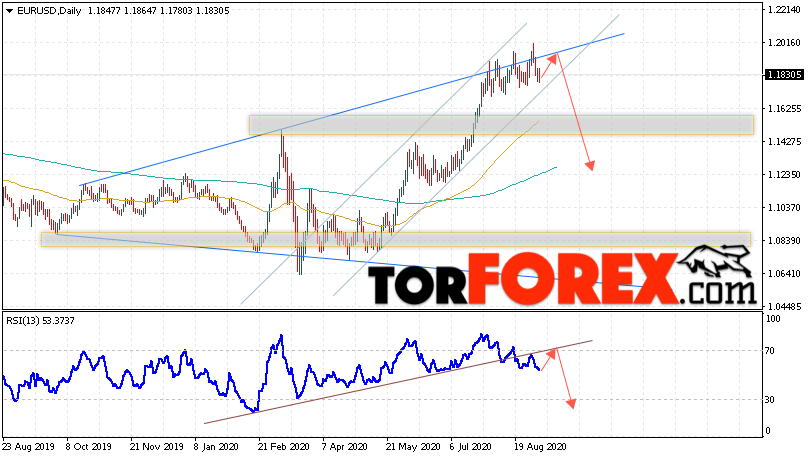Click the RSI scale value 100
The width and height of the screenshot is (808, 458).
[773, 319]
